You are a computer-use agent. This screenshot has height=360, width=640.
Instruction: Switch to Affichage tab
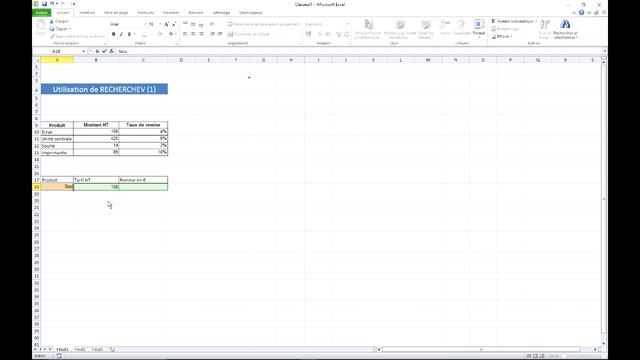(221, 13)
